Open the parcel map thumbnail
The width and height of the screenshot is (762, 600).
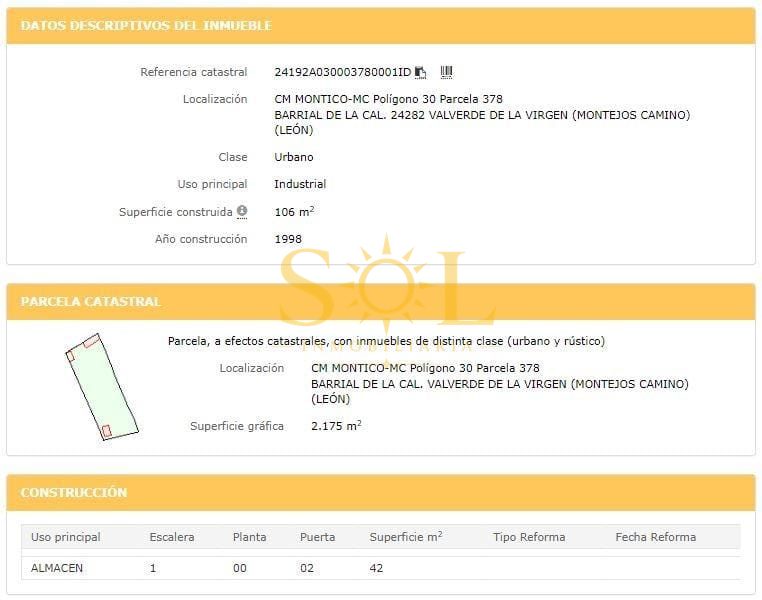coord(102,387)
